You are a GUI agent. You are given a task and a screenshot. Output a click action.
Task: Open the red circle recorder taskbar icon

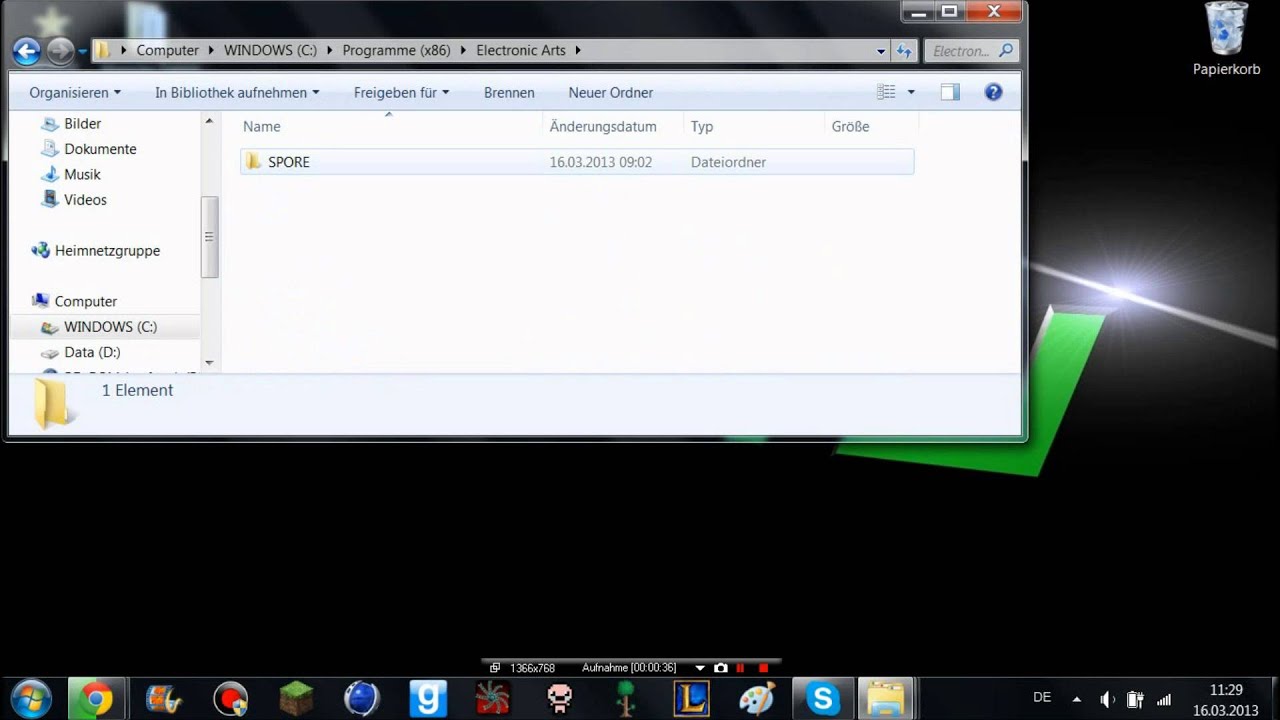[230, 698]
